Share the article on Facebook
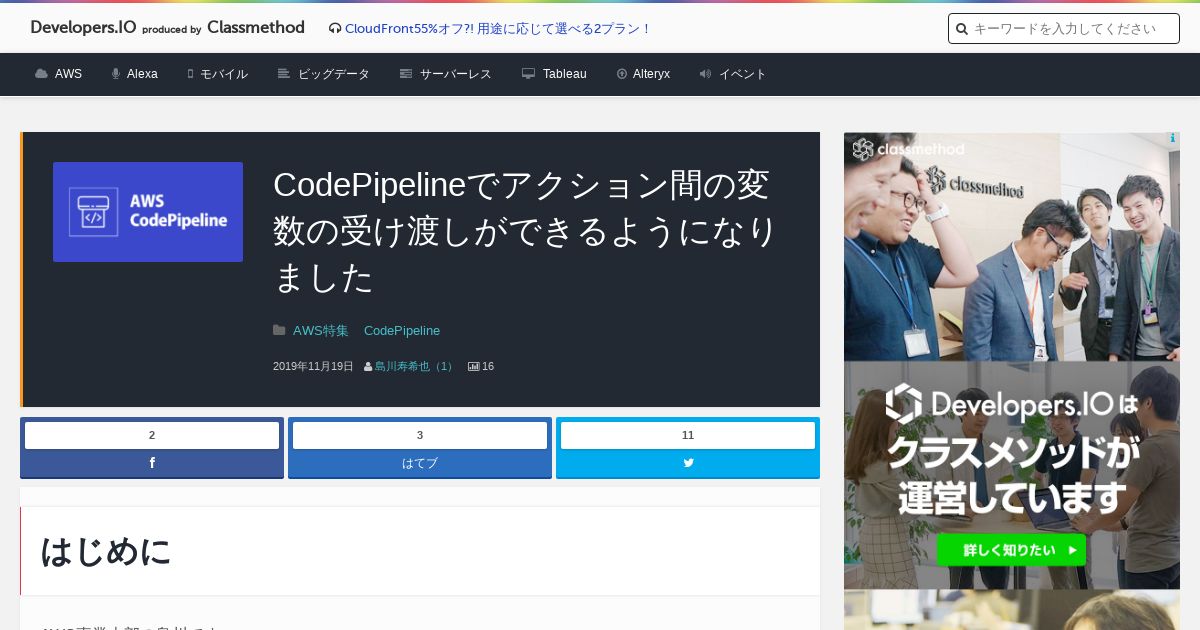1200x630 pixels. [x=152, y=463]
